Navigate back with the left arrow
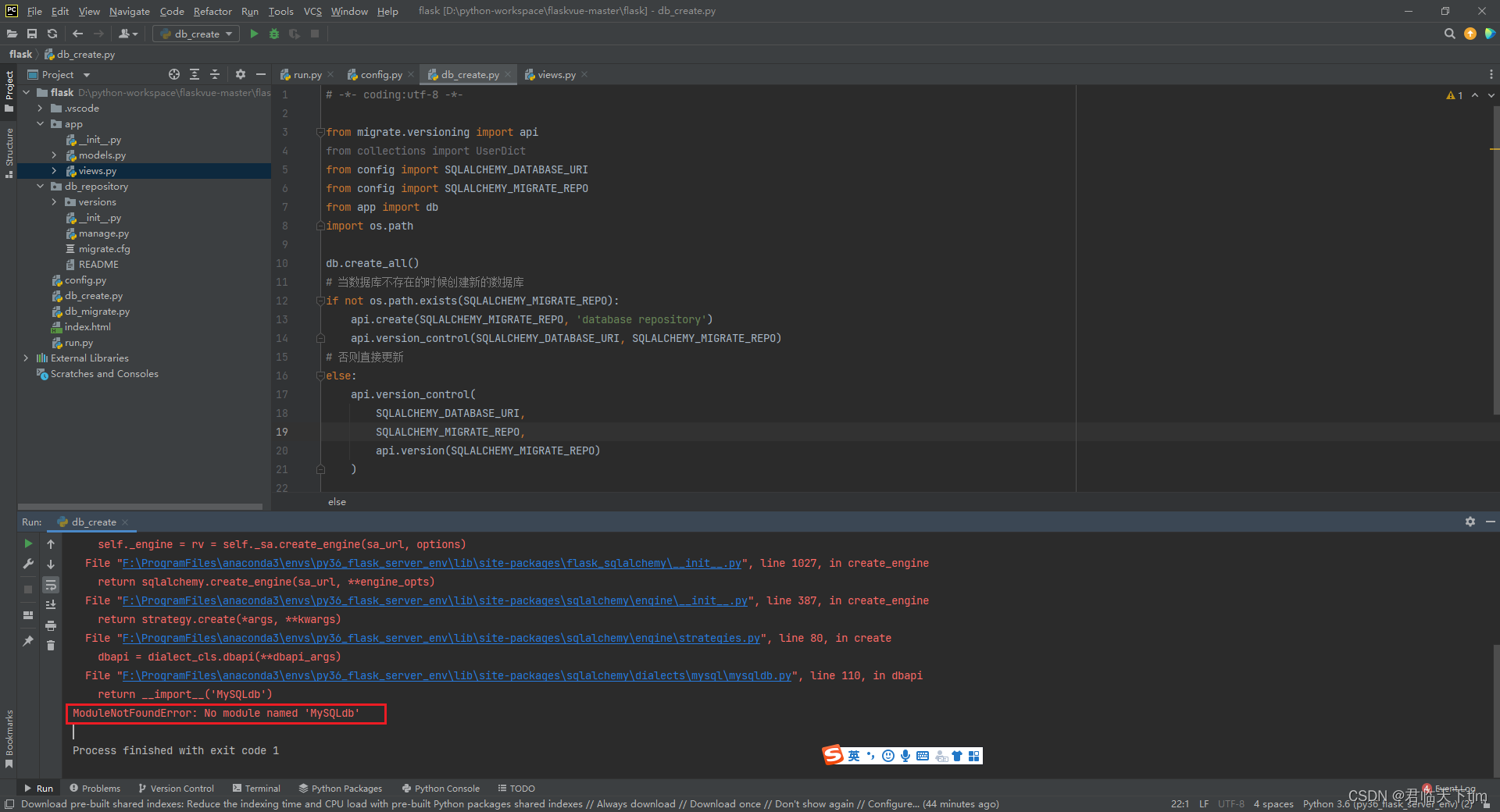Image resolution: width=1500 pixels, height=812 pixels. 77,34
